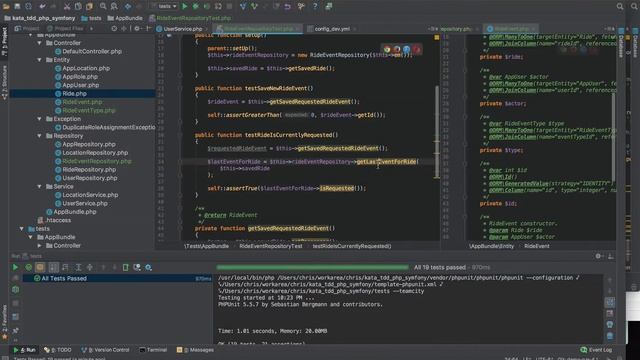The width and height of the screenshot is (640, 360).
Task: Collapse the Exception folder in project tree
Action: pyautogui.click(x=40, y=119)
